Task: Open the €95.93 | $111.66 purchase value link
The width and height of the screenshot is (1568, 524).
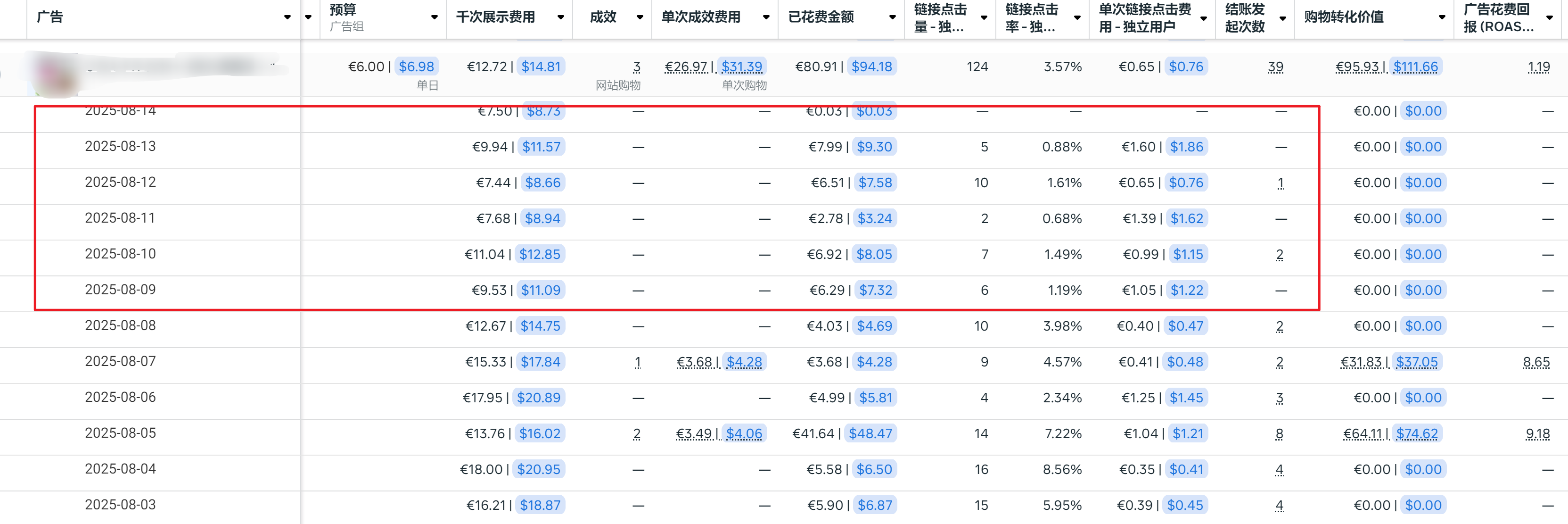Action: pos(1386,67)
